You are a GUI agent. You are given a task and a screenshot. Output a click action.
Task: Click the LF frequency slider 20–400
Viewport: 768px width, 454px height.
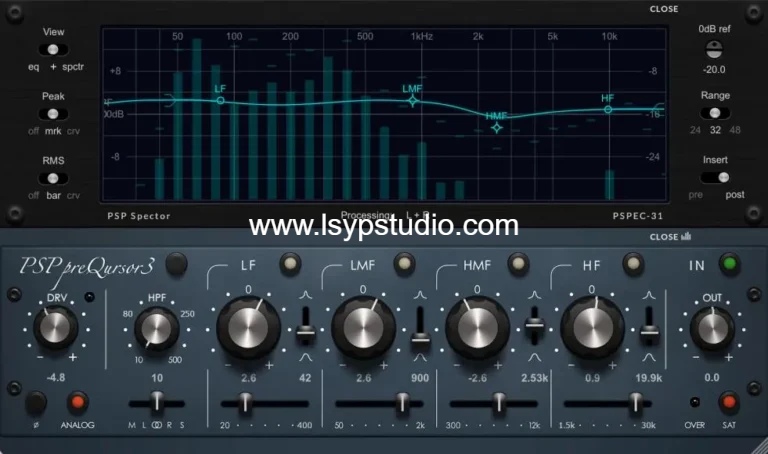pos(265,404)
